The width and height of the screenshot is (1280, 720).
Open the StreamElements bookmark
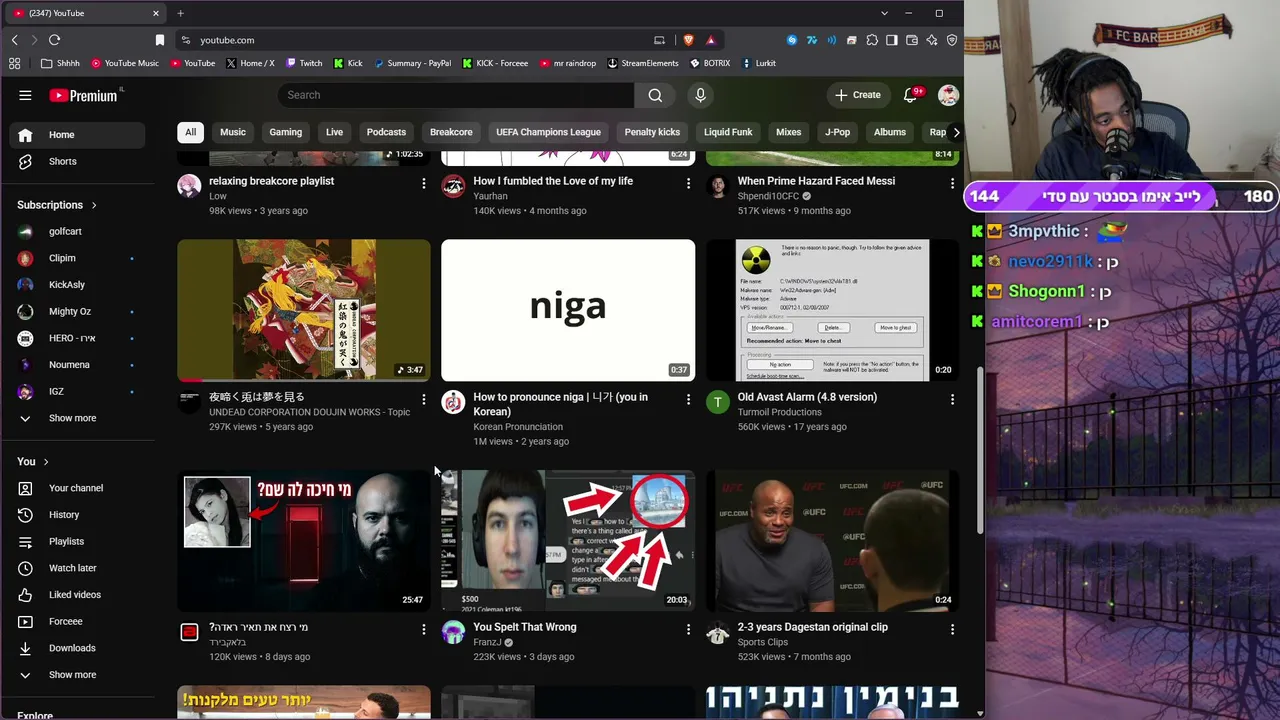pos(642,63)
